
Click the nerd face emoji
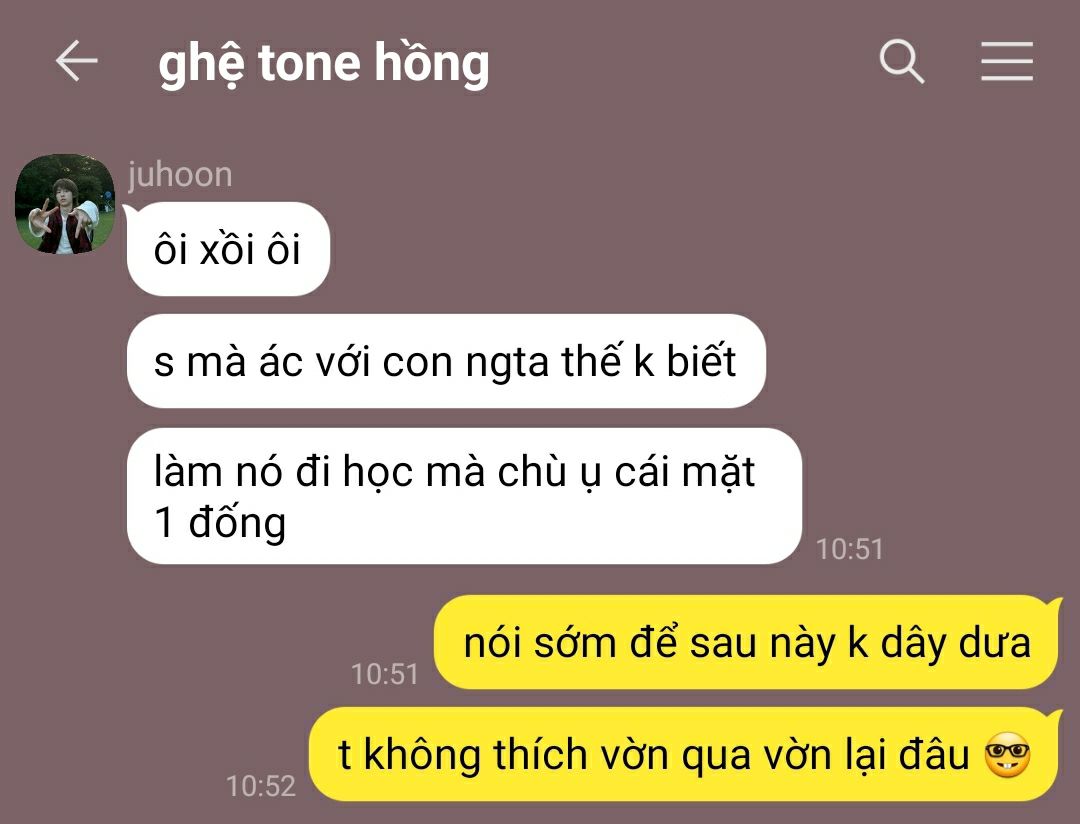point(1007,755)
